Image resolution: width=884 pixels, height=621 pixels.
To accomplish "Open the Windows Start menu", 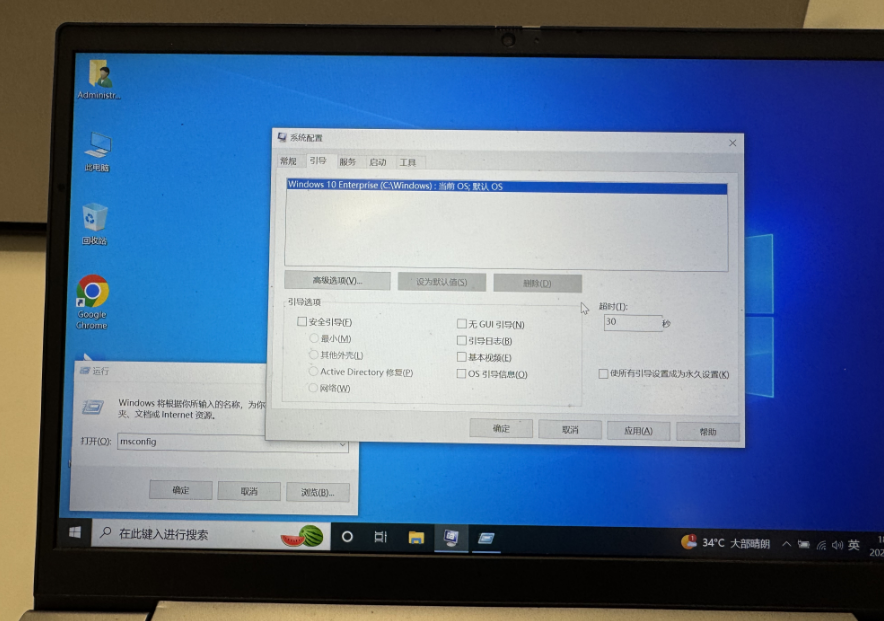I will coord(75,532).
